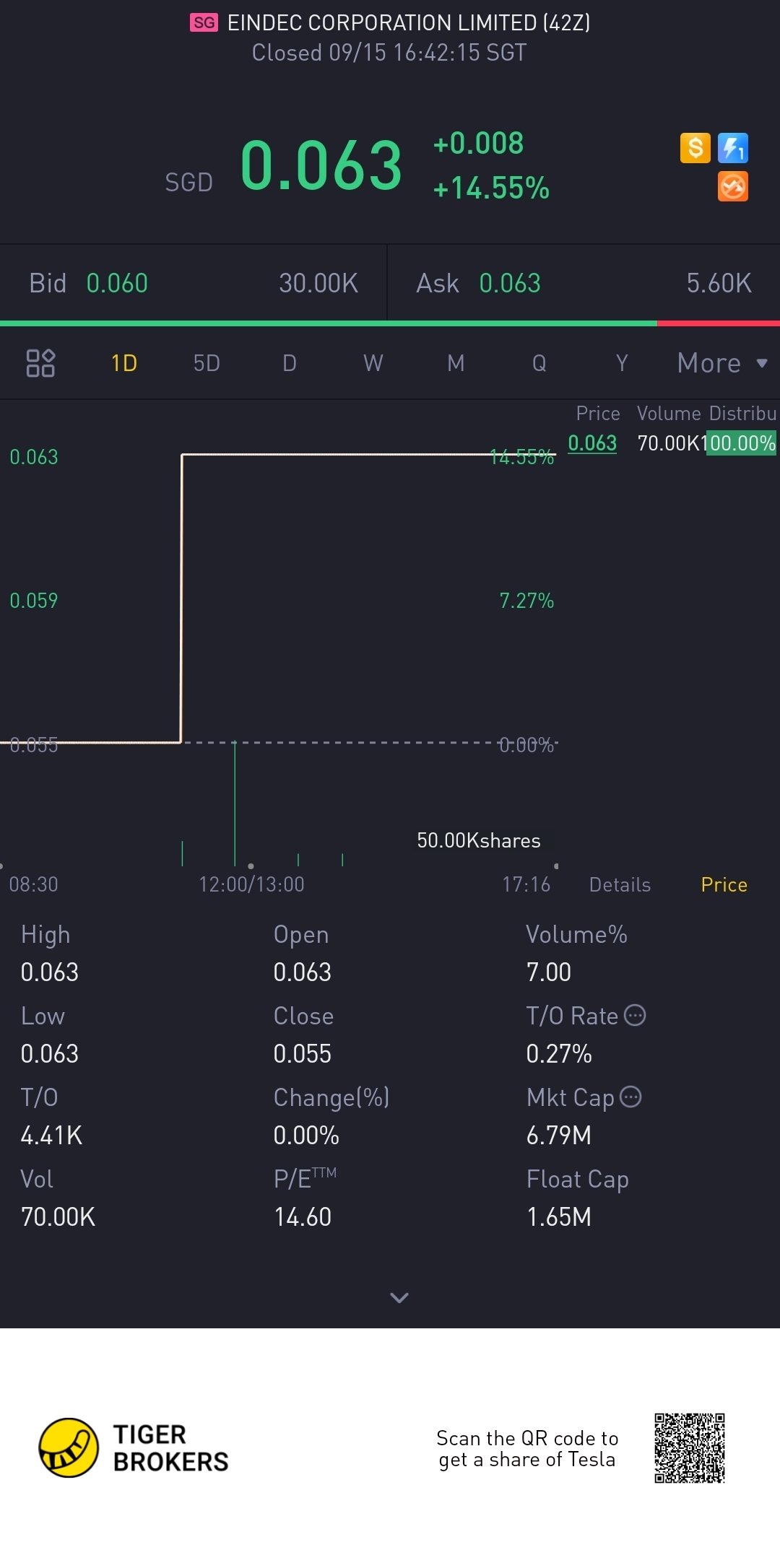Tap the SG market tag icon
This screenshot has width=780, height=1568.
204,23
